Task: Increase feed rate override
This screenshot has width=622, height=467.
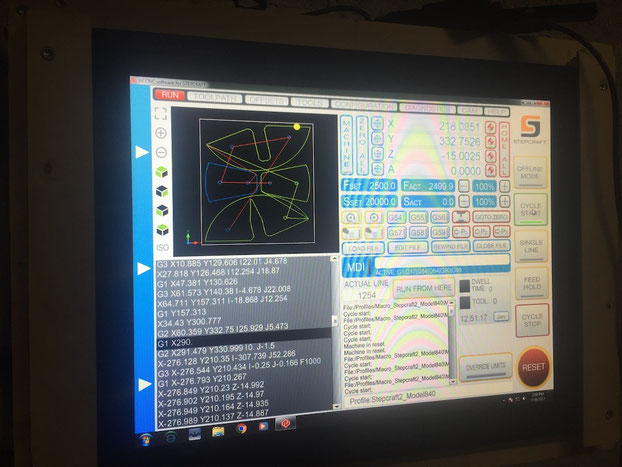Action: (504, 186)
